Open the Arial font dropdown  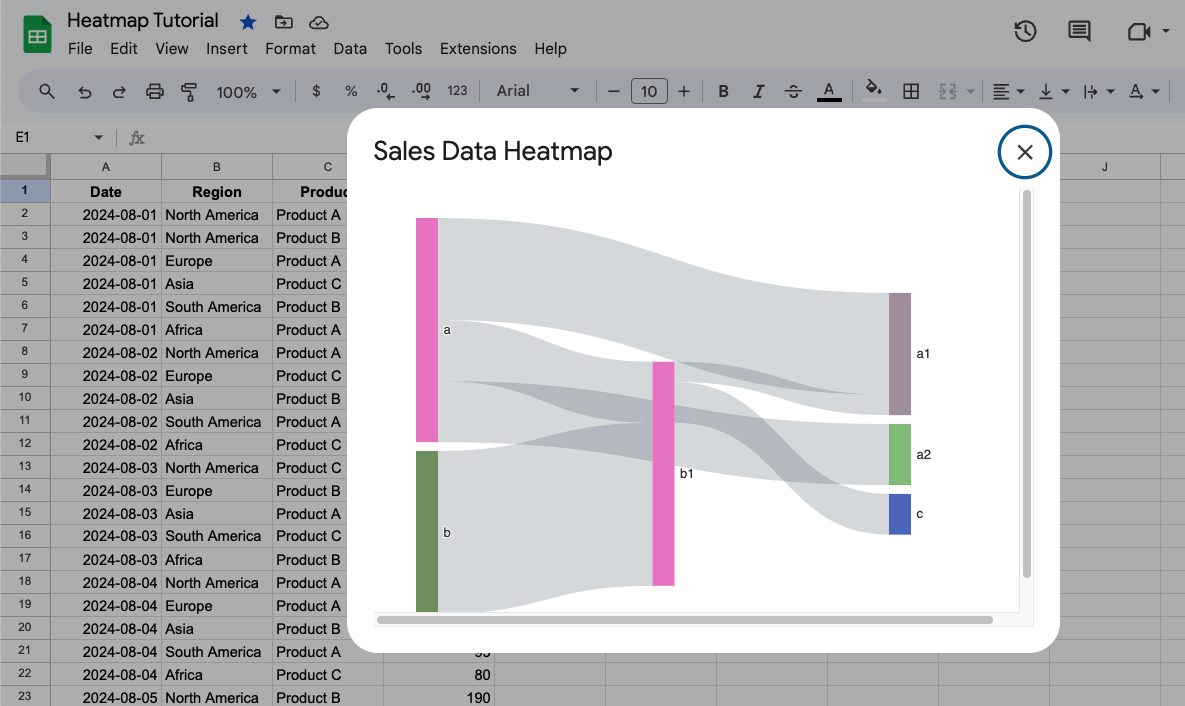coord(537,91)
